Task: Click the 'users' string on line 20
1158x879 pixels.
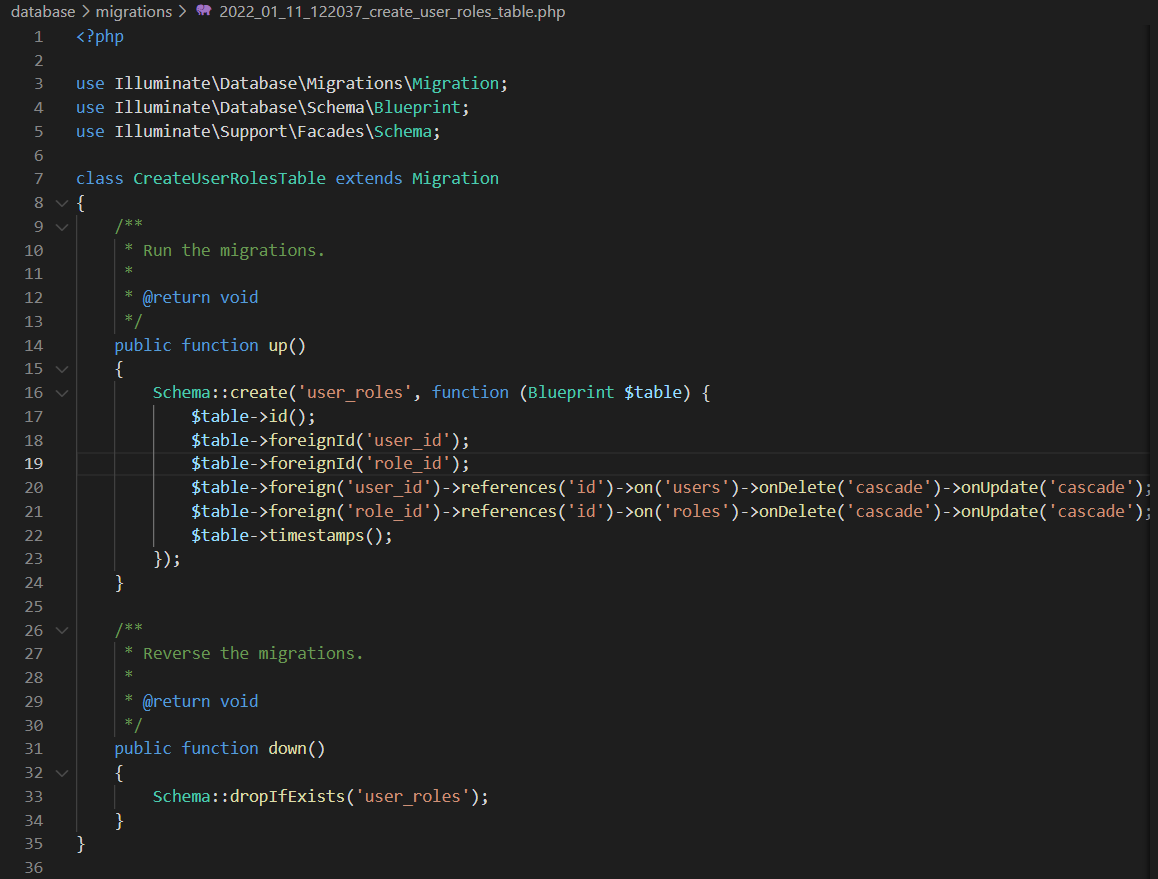Action: pos(696,488)
